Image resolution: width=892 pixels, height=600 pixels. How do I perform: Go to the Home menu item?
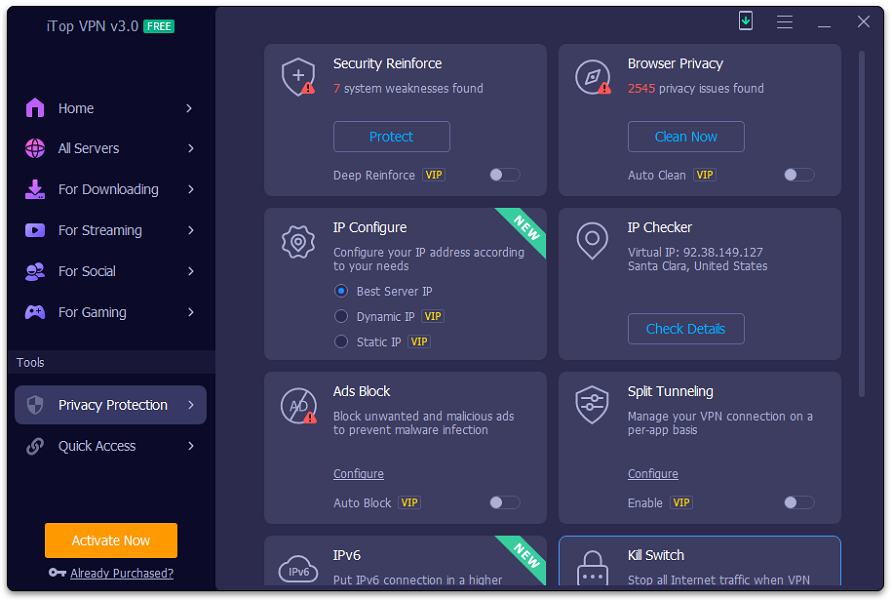(x=76, y=108)
